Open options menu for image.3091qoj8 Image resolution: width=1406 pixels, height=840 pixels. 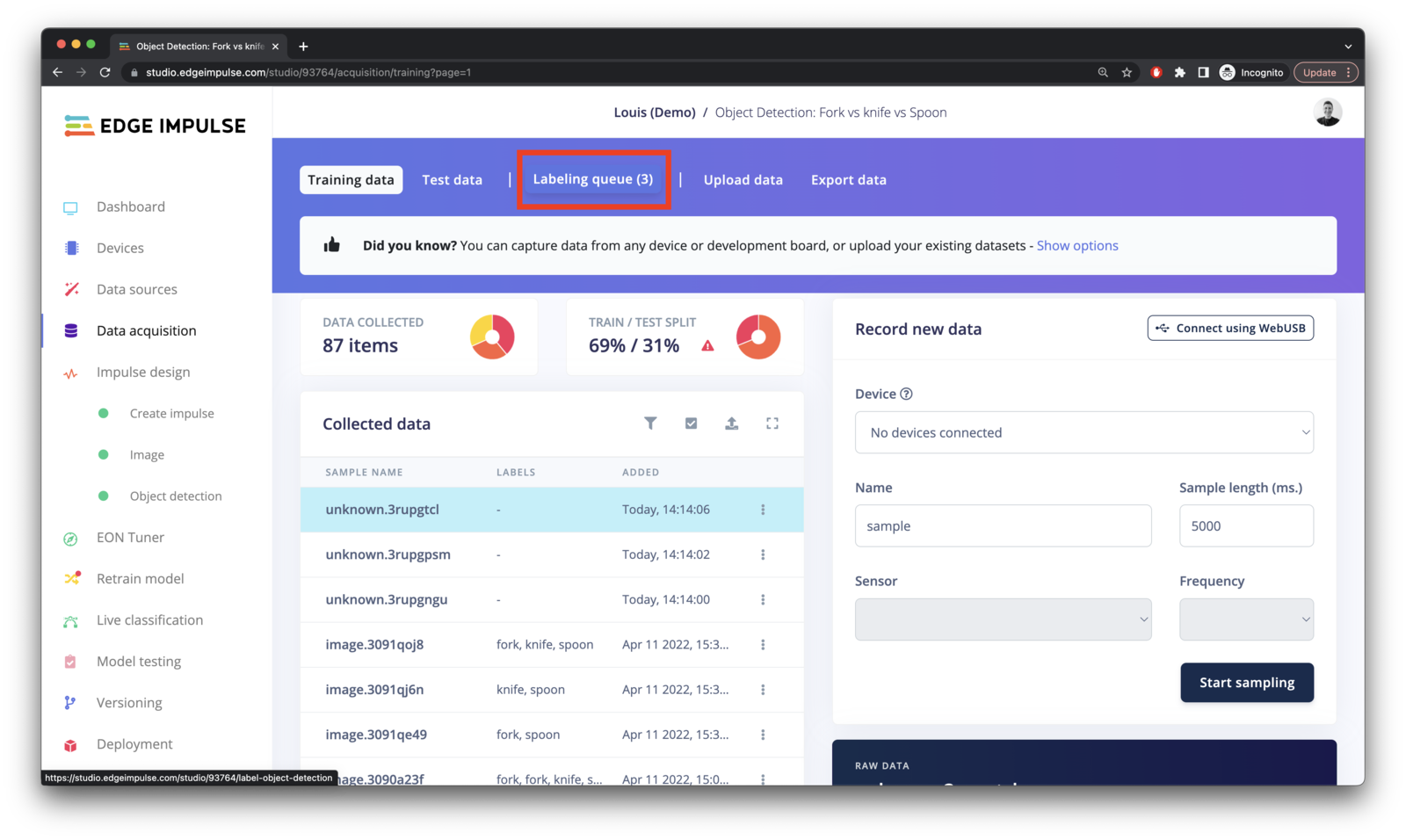pyautogui.click(x=763, y=645)
